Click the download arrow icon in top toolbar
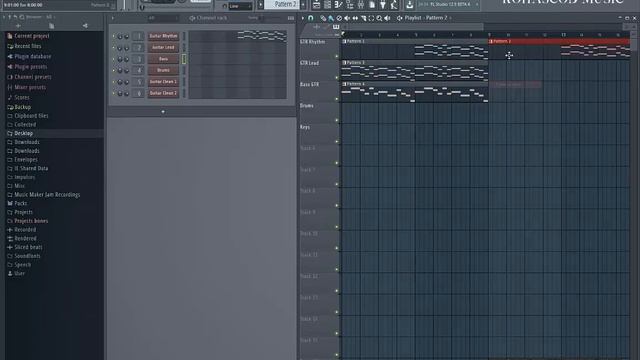Screen dimensions: 640x360 pos(409,5)
